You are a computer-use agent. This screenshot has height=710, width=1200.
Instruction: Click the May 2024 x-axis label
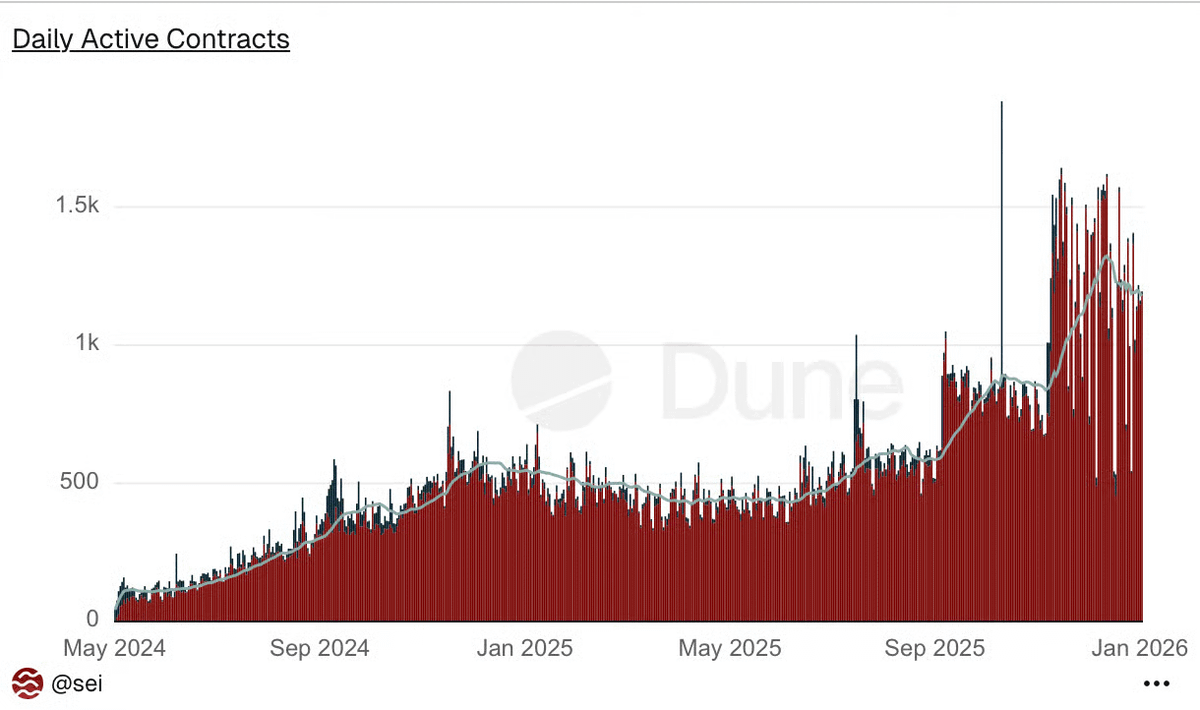click(115, 648)
